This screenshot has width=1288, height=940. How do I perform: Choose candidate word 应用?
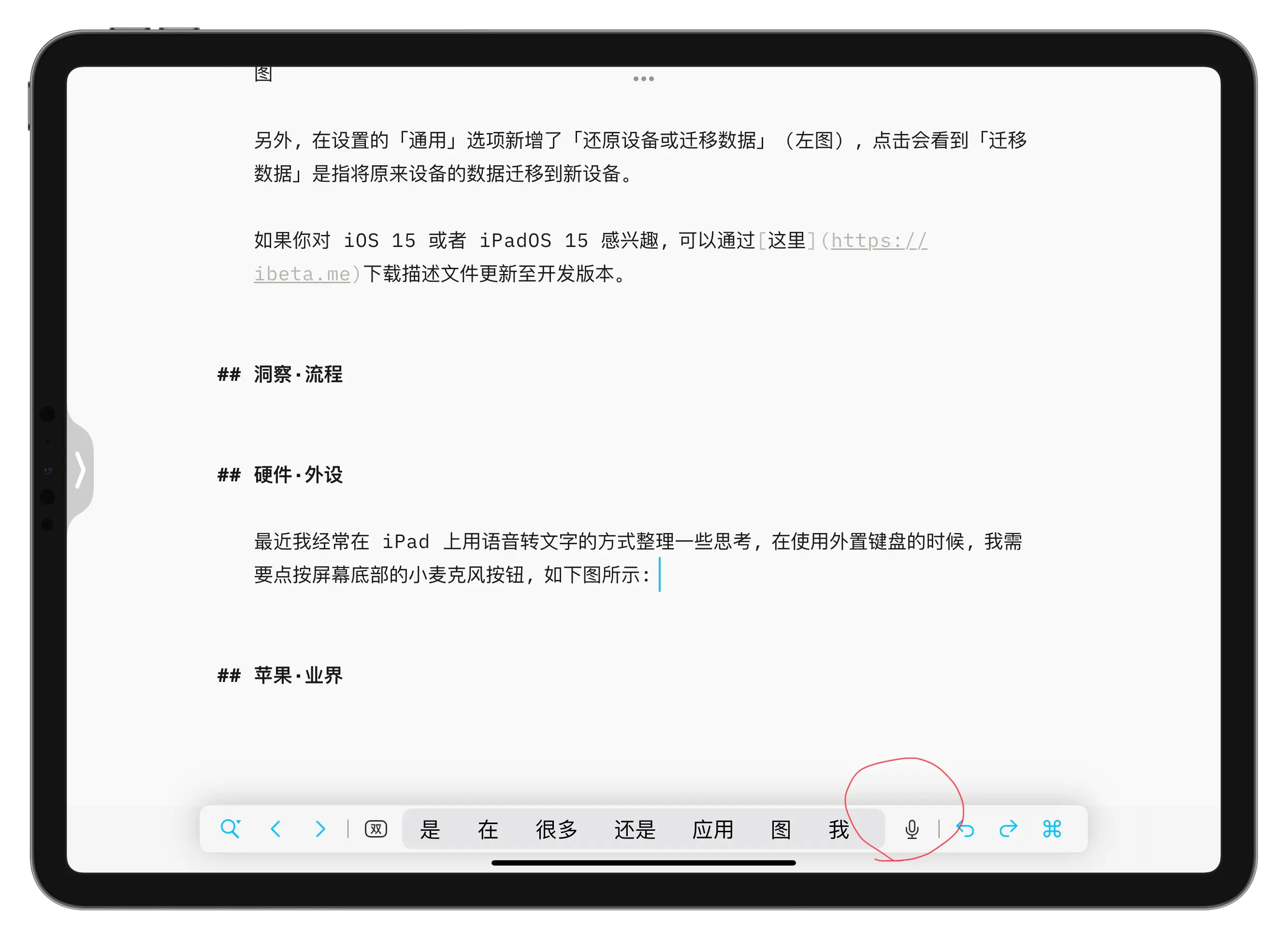pos(713,830)
